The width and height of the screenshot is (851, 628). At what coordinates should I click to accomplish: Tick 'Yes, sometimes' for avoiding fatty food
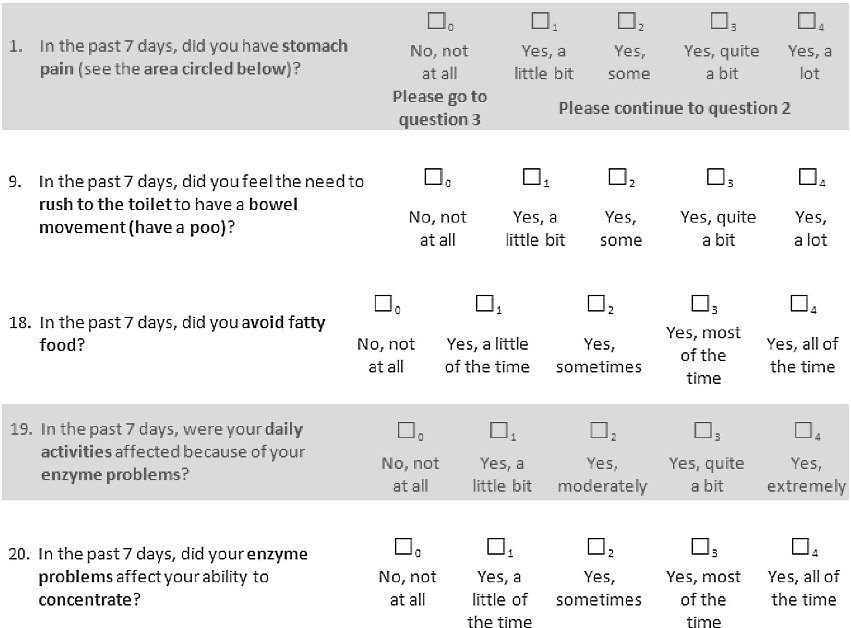point(596,303)
